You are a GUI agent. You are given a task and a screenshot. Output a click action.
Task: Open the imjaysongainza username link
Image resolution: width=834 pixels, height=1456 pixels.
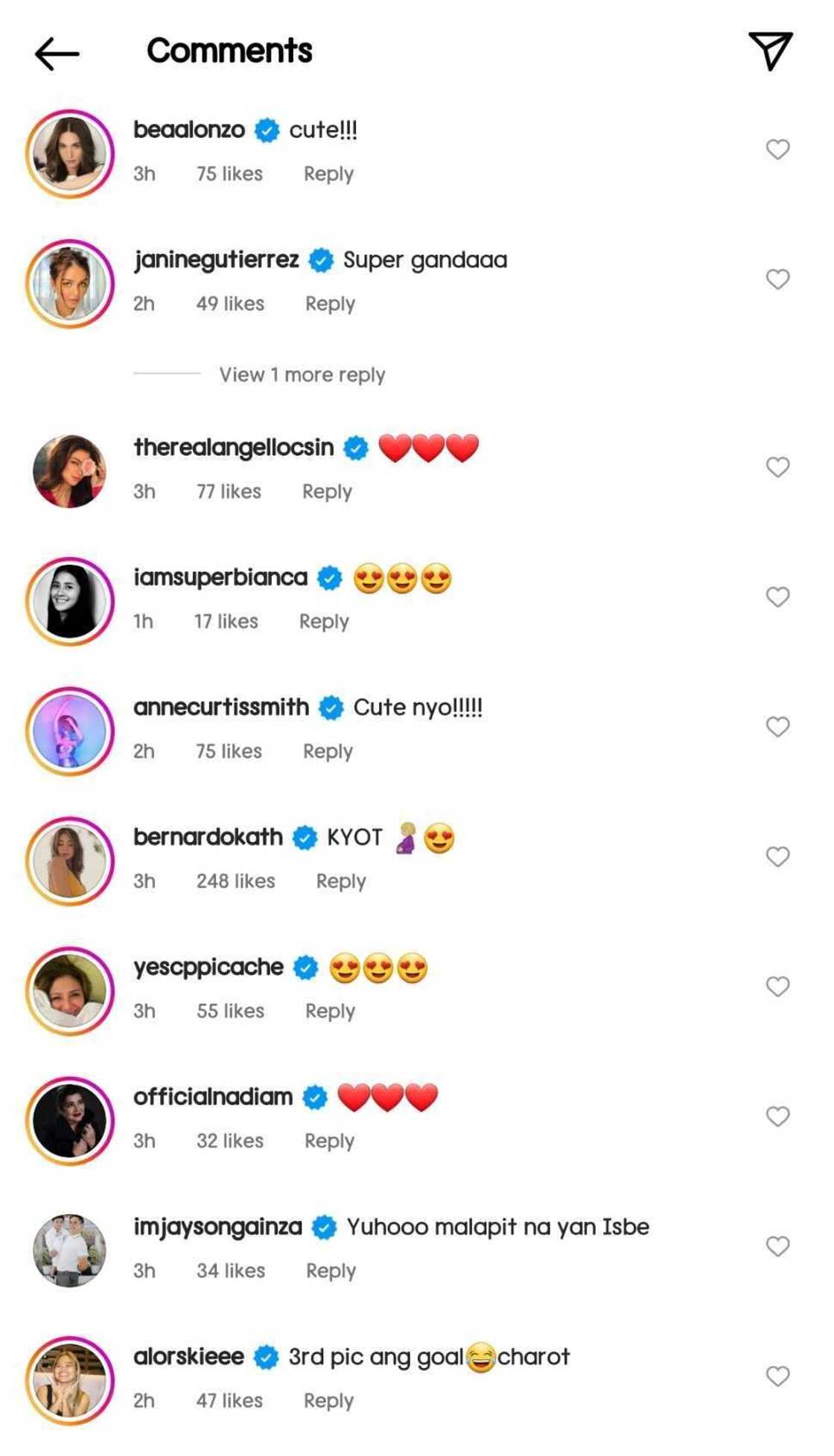217,1227
